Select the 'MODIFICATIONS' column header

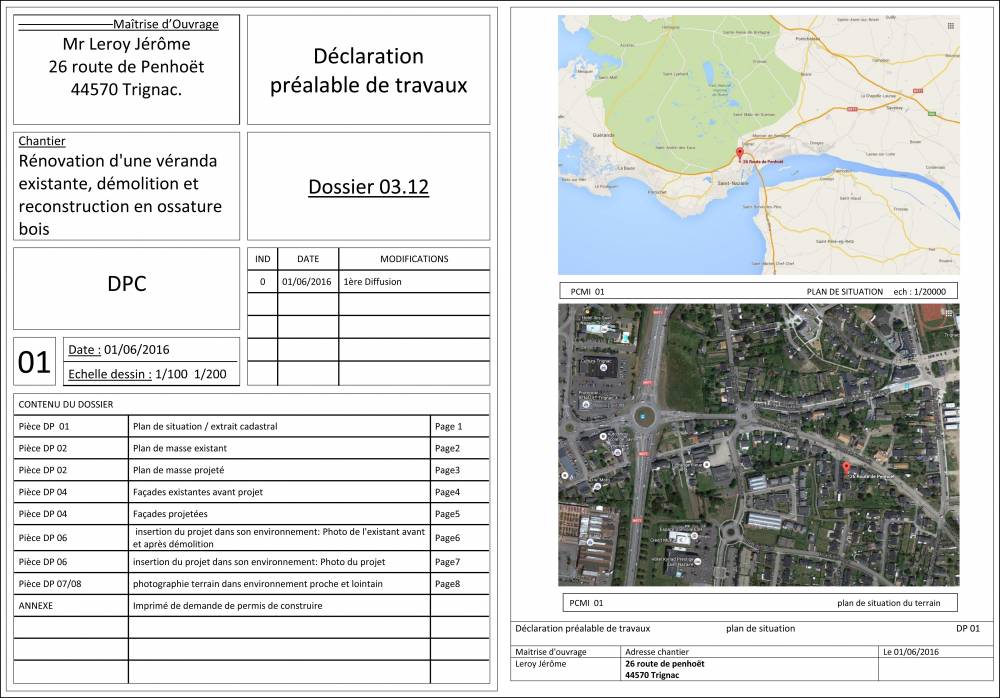[x=415, y=259]
